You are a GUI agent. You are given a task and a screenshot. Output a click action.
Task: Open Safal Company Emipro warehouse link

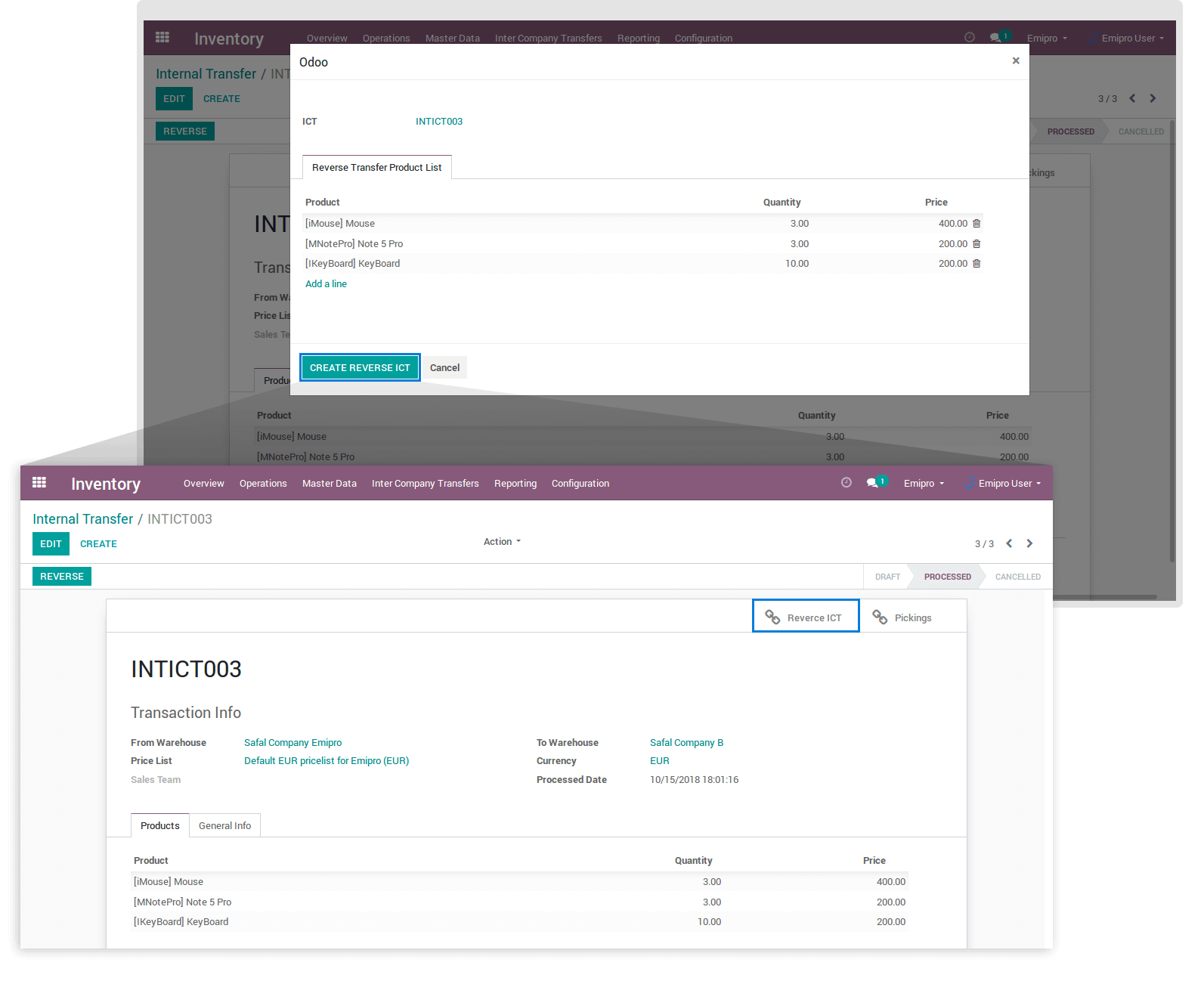point(292,743)
